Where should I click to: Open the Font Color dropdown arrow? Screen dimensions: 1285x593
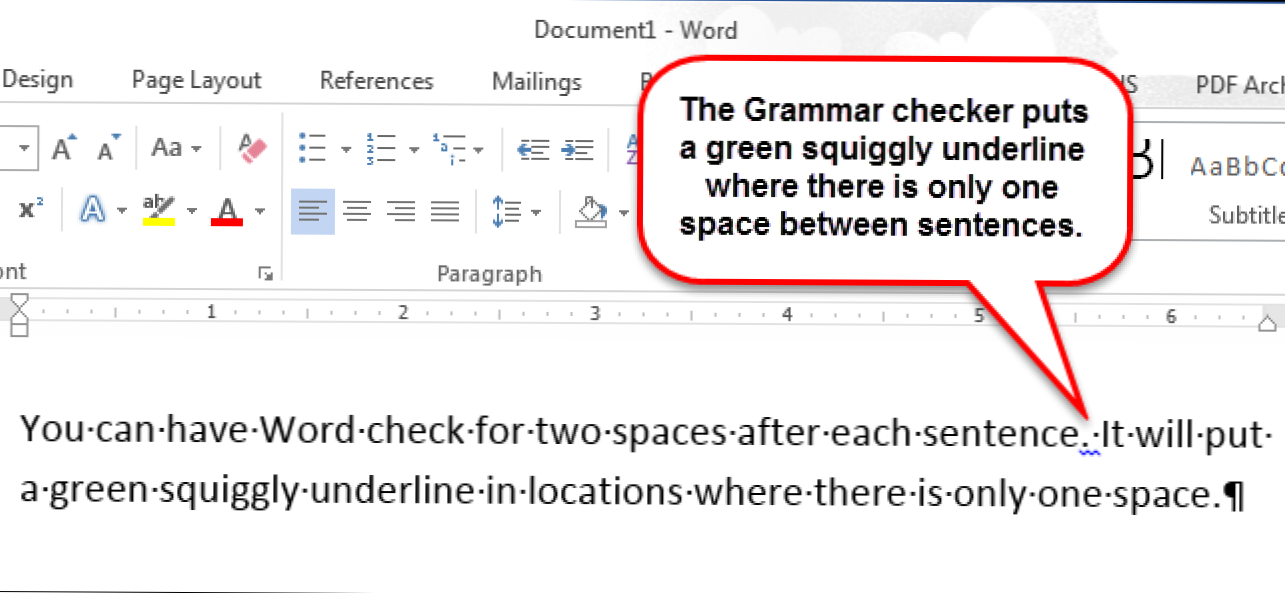[x=260, y=211]
